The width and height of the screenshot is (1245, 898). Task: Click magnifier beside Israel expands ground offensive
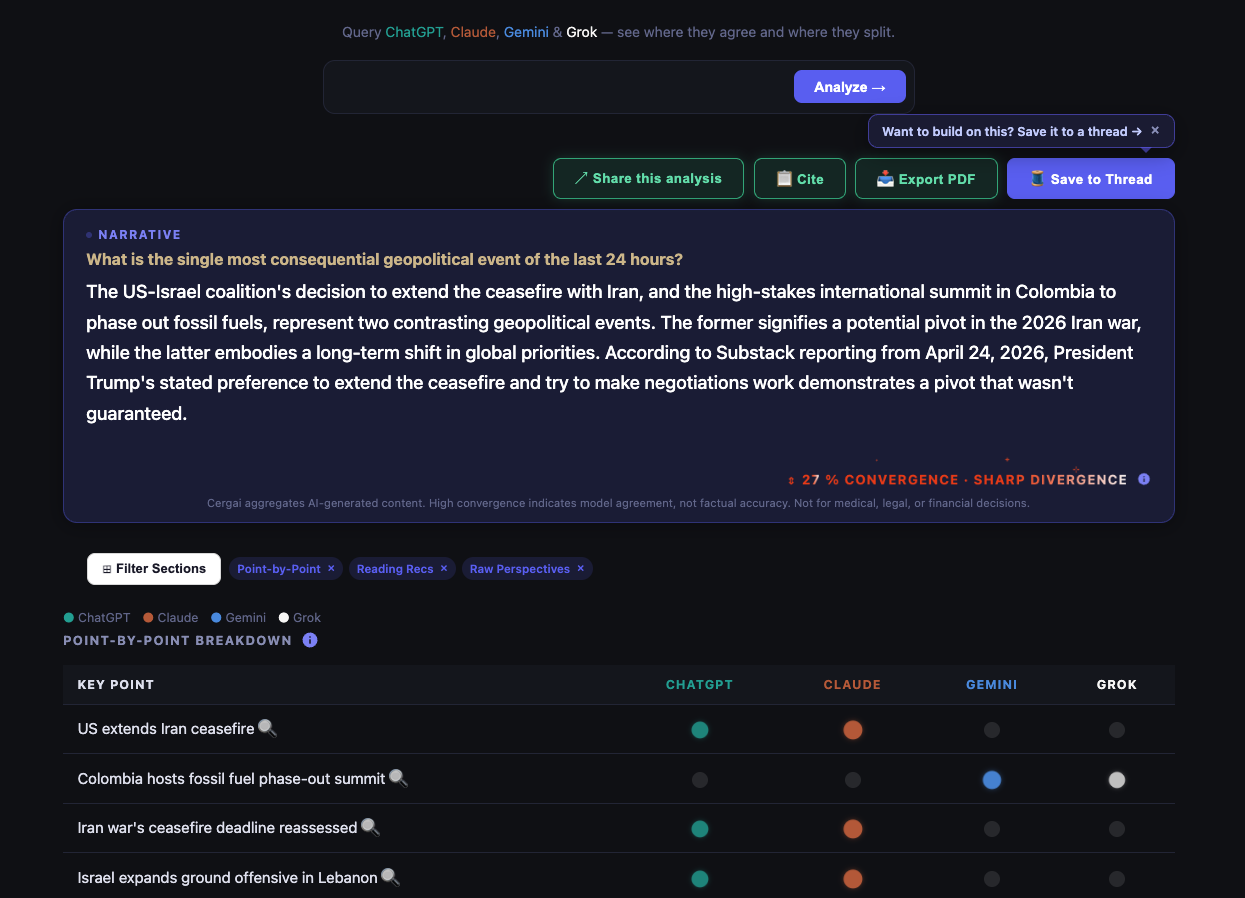tap(390, 877)
